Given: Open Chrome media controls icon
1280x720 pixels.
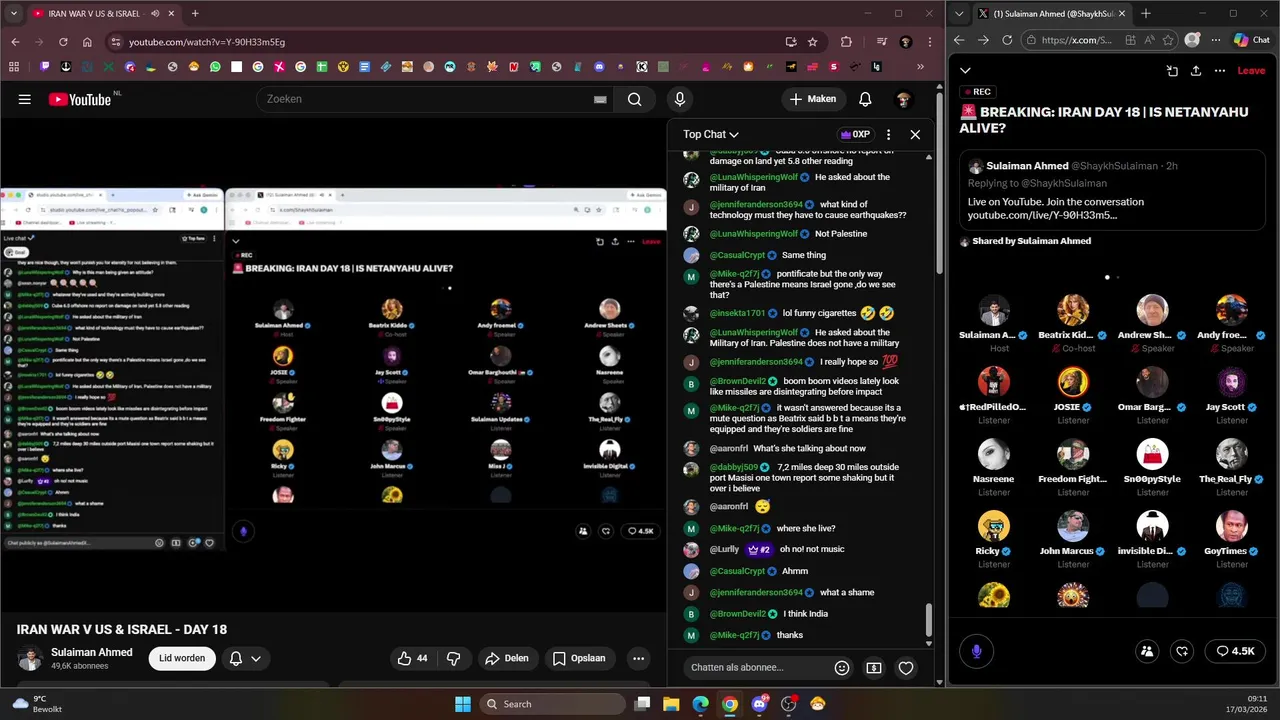Looking at the screenshot, I should 881,42.
